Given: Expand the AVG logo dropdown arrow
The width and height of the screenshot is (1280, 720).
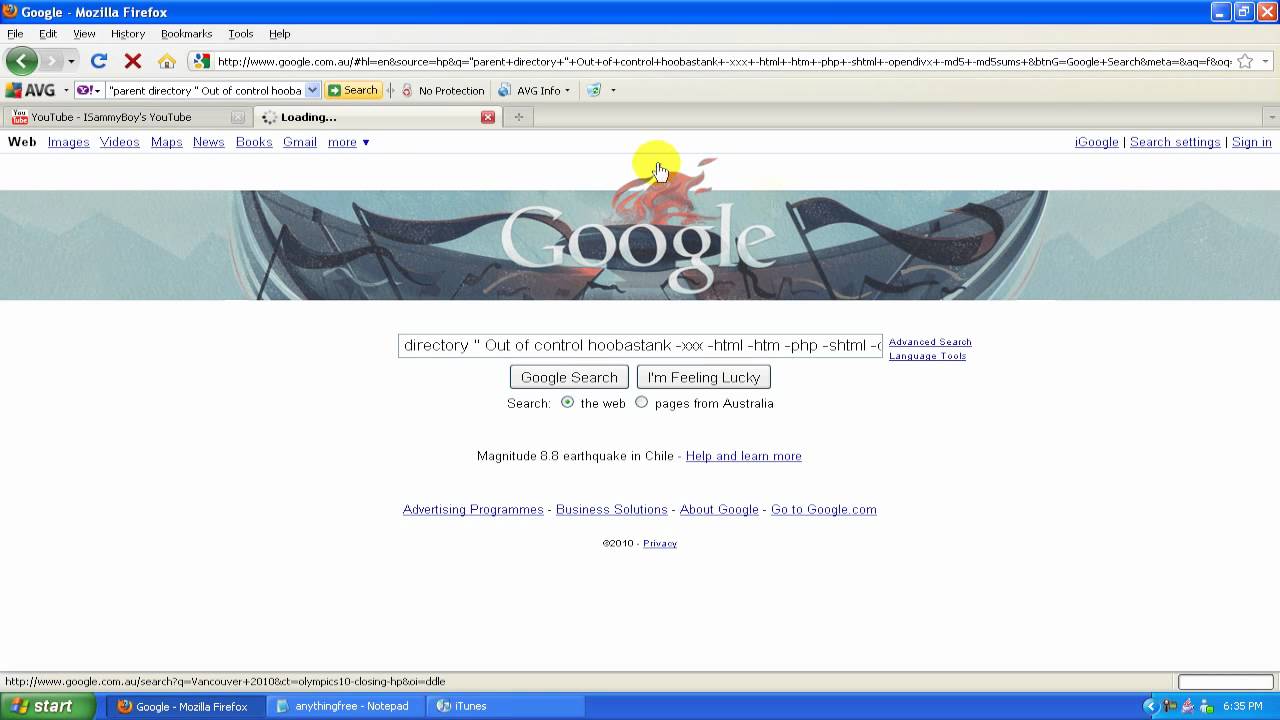Looking at the screenshot, I should [x=66, y=90].
